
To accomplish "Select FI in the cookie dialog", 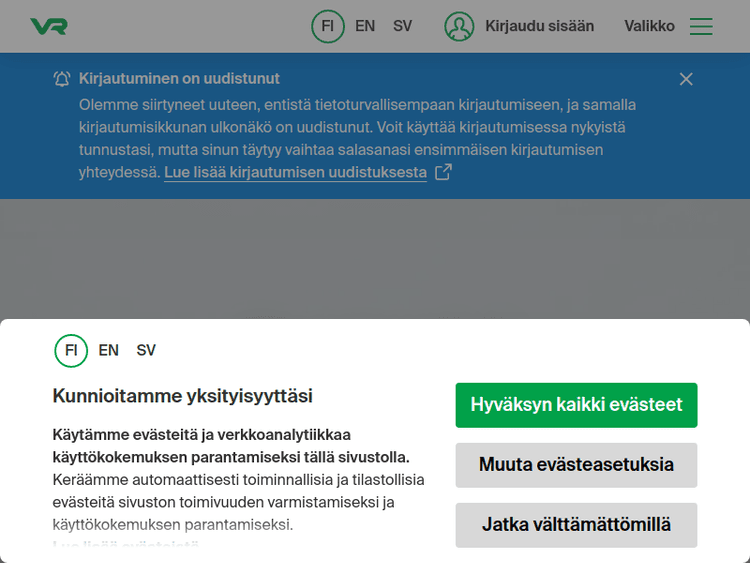I will click(x=71, y=351).
